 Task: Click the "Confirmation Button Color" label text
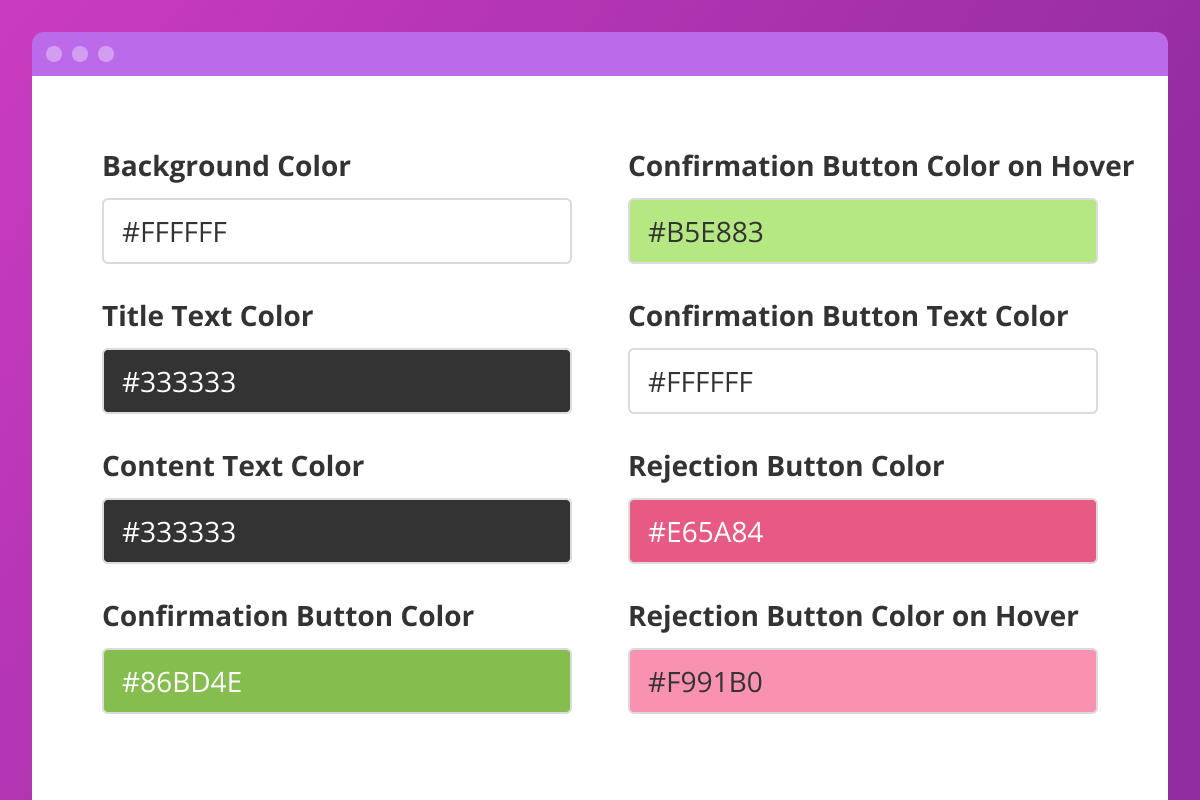pyautogui.click(x=288, y=616)
